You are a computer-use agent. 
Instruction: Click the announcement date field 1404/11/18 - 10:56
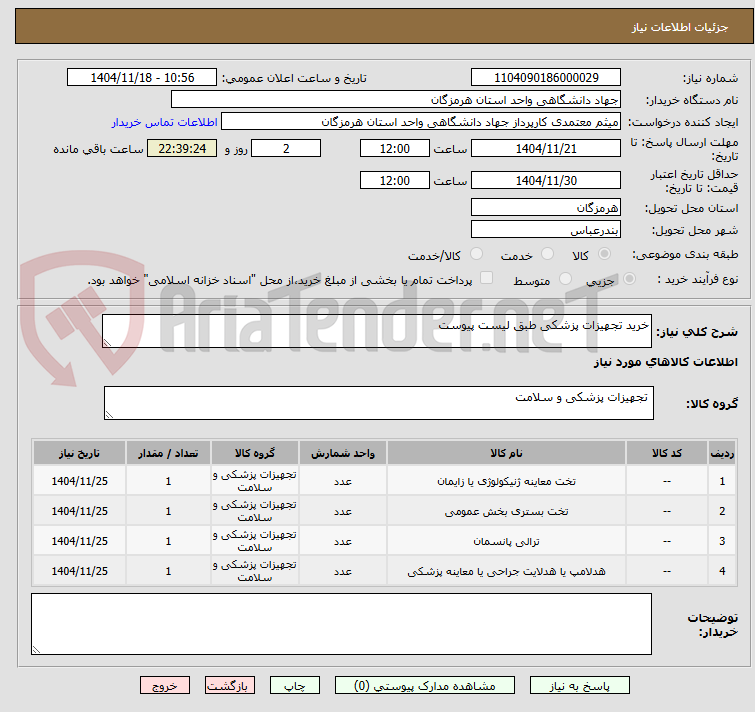[142, 78]
